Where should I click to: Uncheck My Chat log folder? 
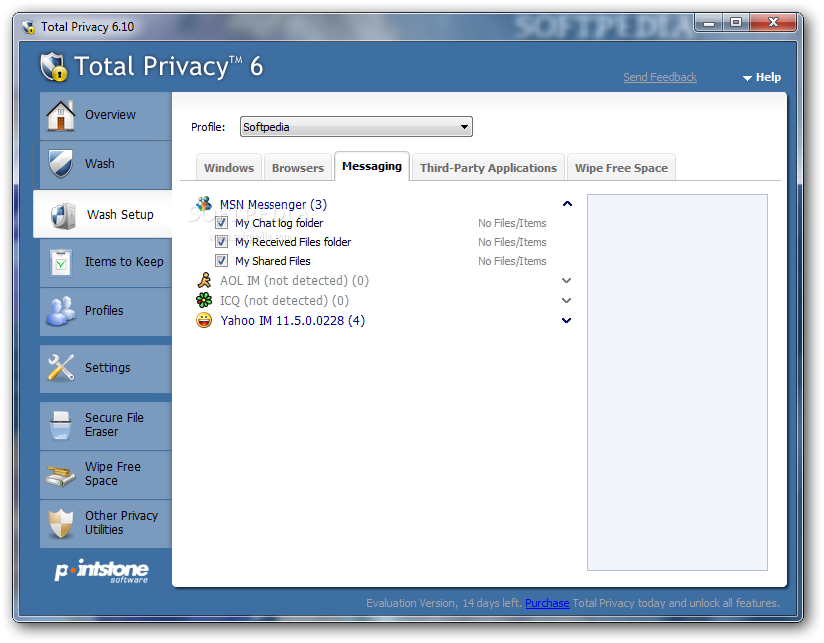pyautogui.click(x=221, y=223)
